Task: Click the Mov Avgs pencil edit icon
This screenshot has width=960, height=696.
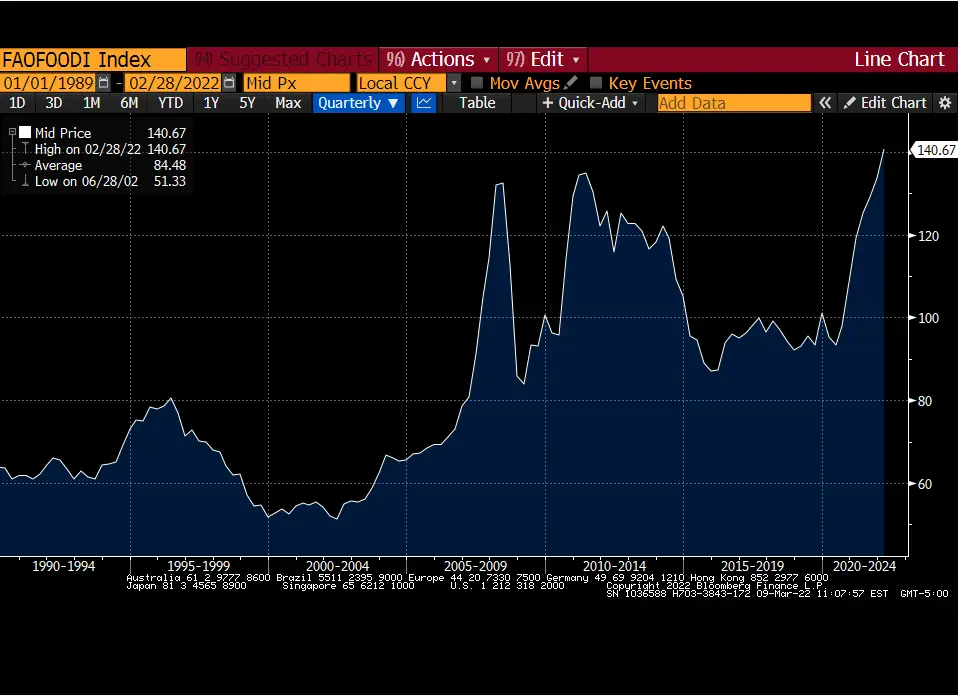Action: pos(570,83)
